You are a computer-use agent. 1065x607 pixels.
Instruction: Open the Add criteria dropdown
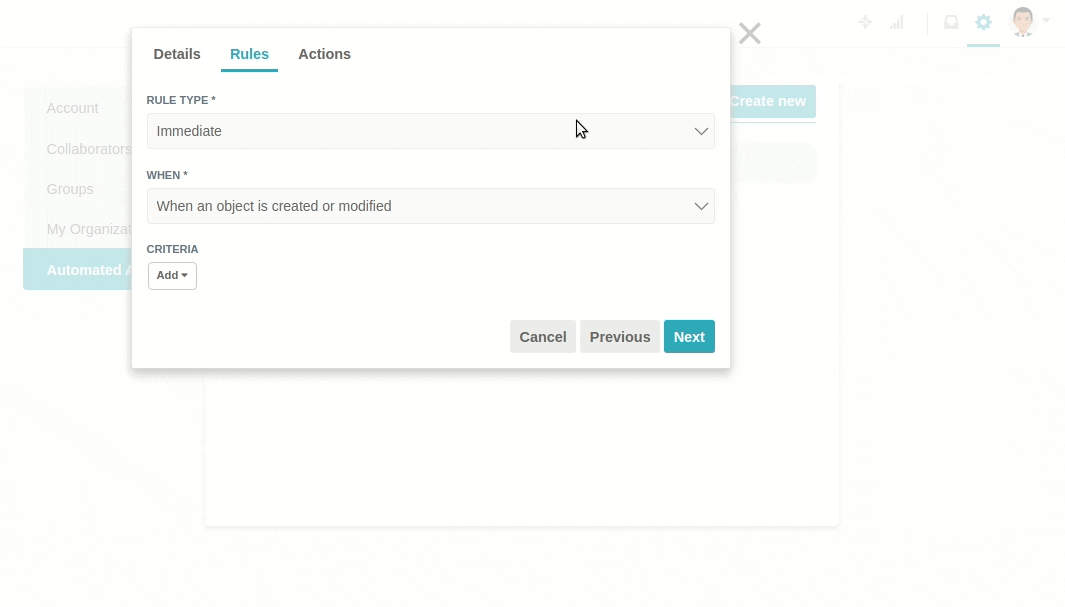click(172, 276)
